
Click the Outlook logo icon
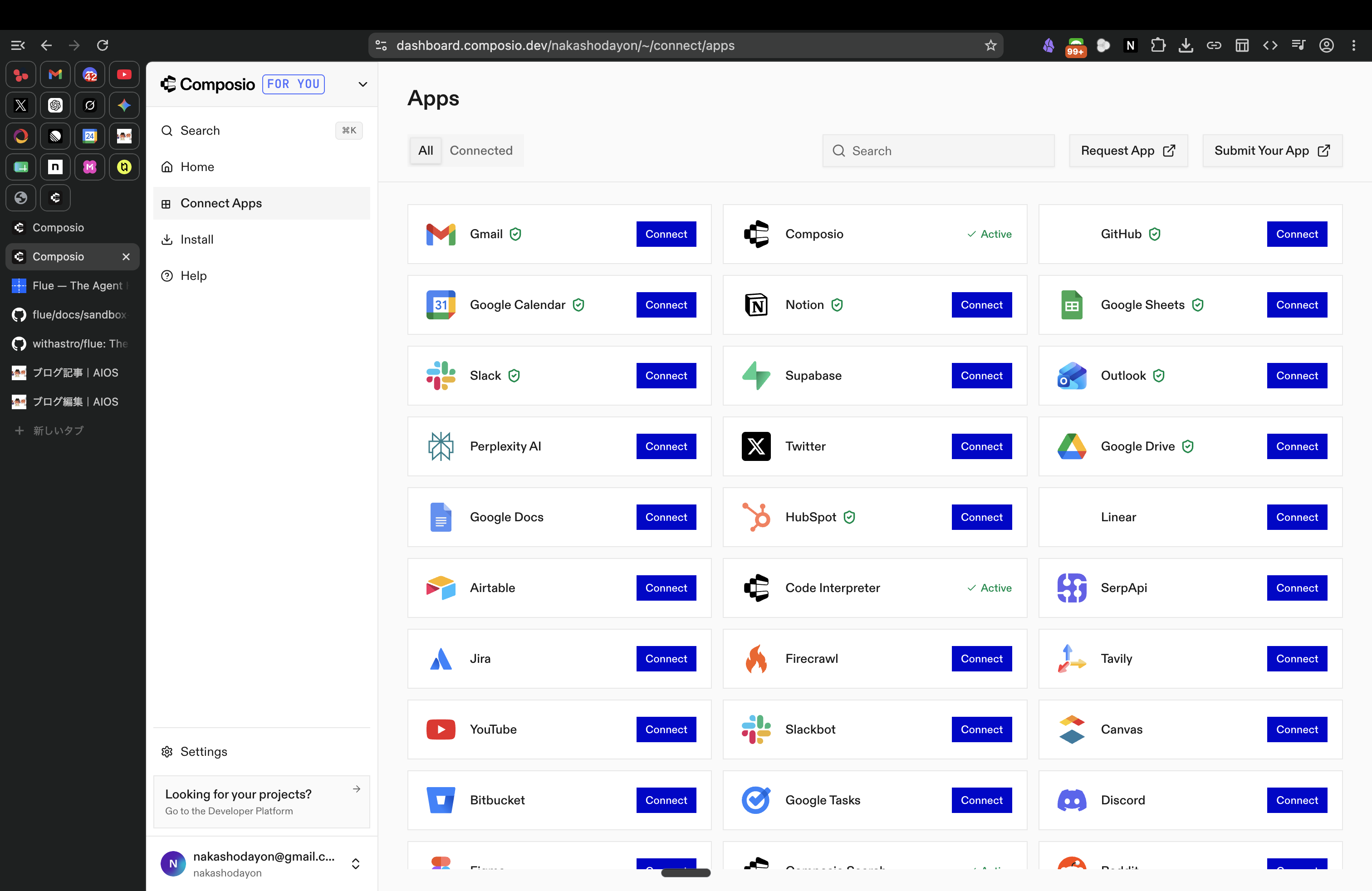pos(1072,376)
